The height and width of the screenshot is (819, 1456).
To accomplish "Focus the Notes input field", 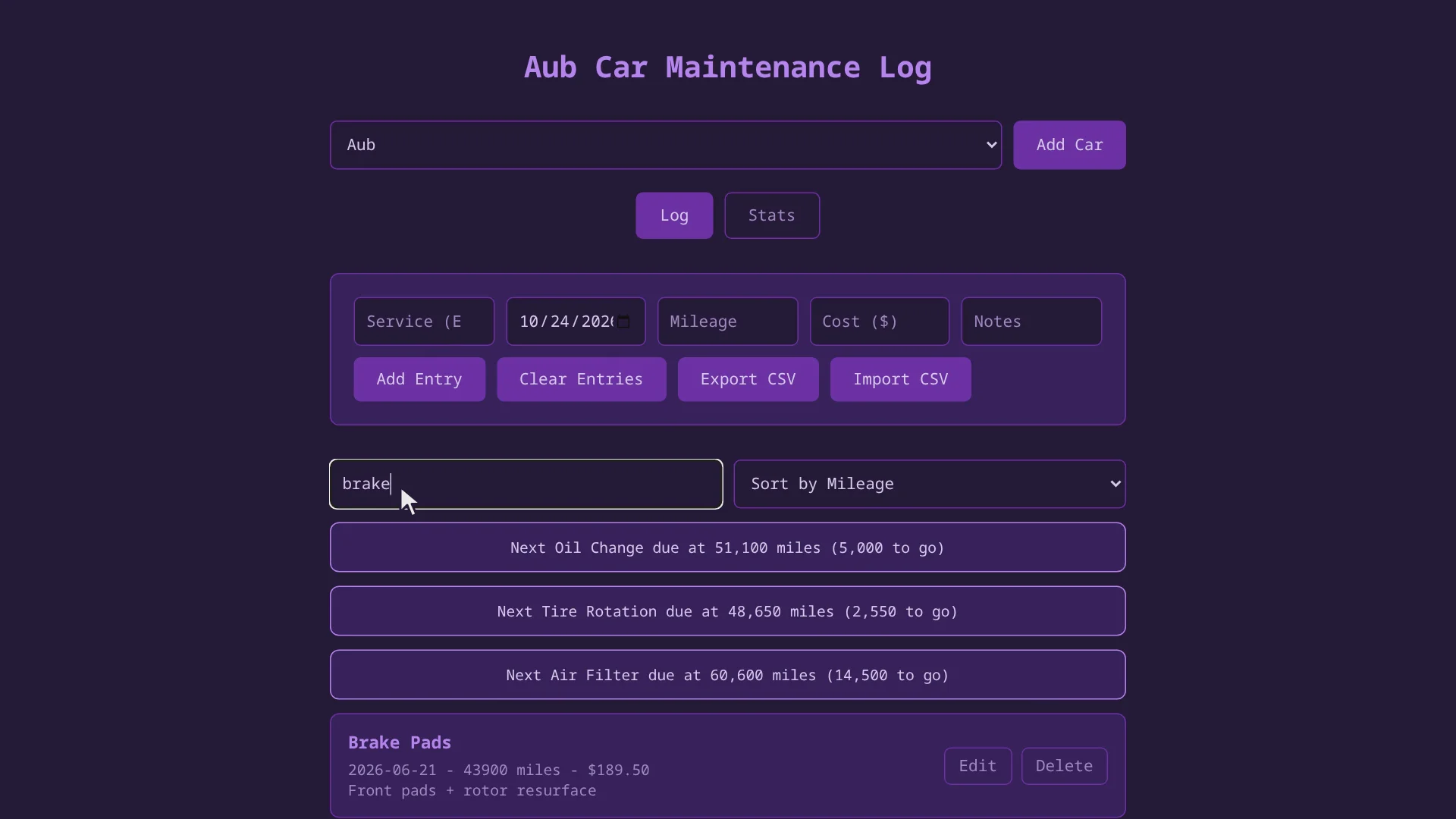I will (x=1031, y=322).
